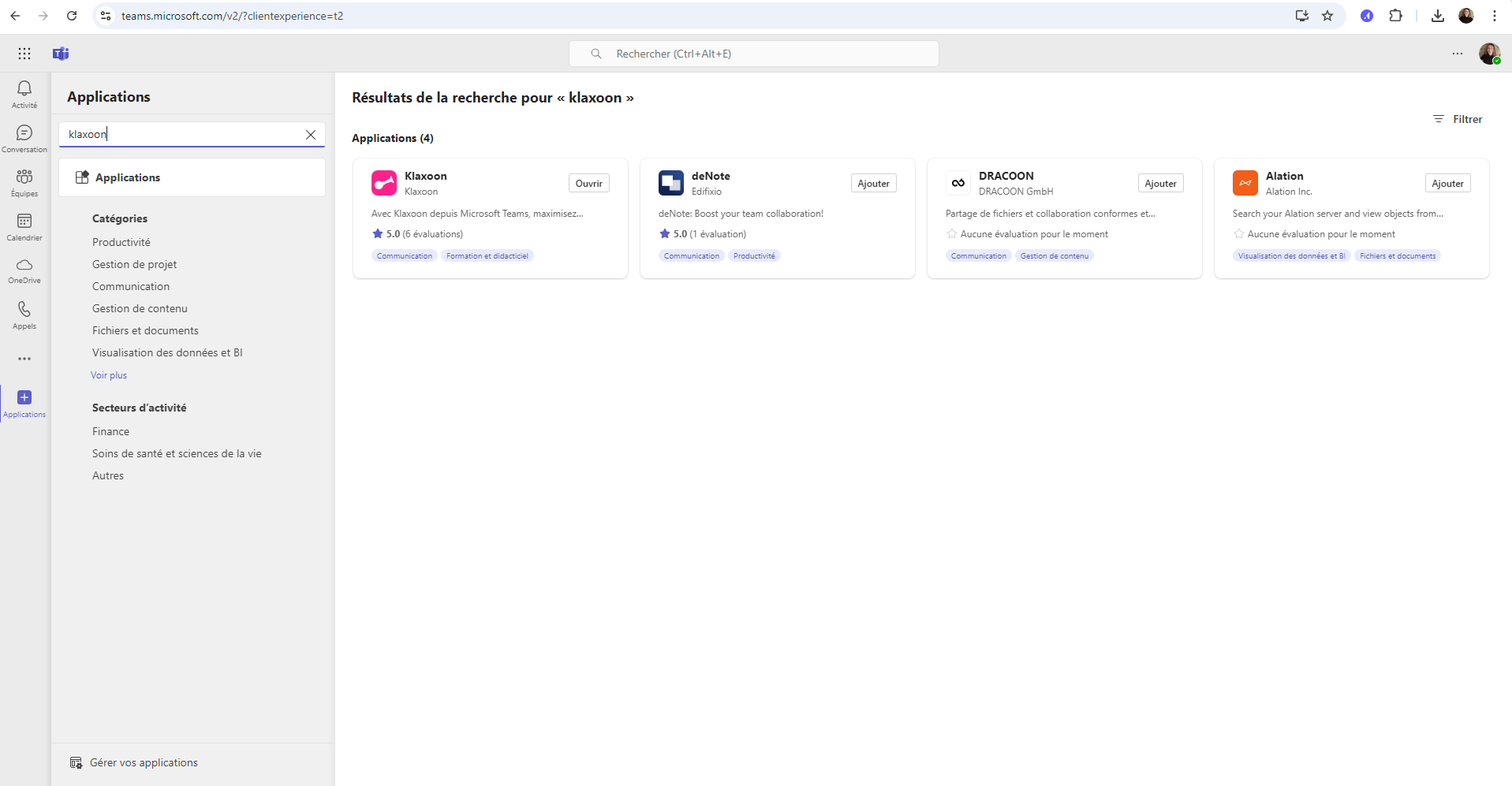This screenshot has width=1512, height=786.
Task: Expand categories with Voir plus
Action: click(x=109, y=375)
